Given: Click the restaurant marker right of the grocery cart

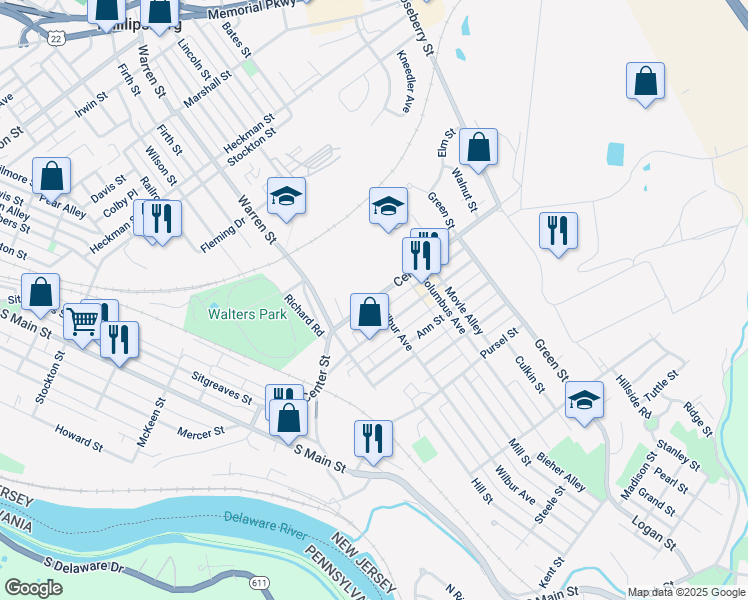Looking at the screenshot, I should [119, 338].
